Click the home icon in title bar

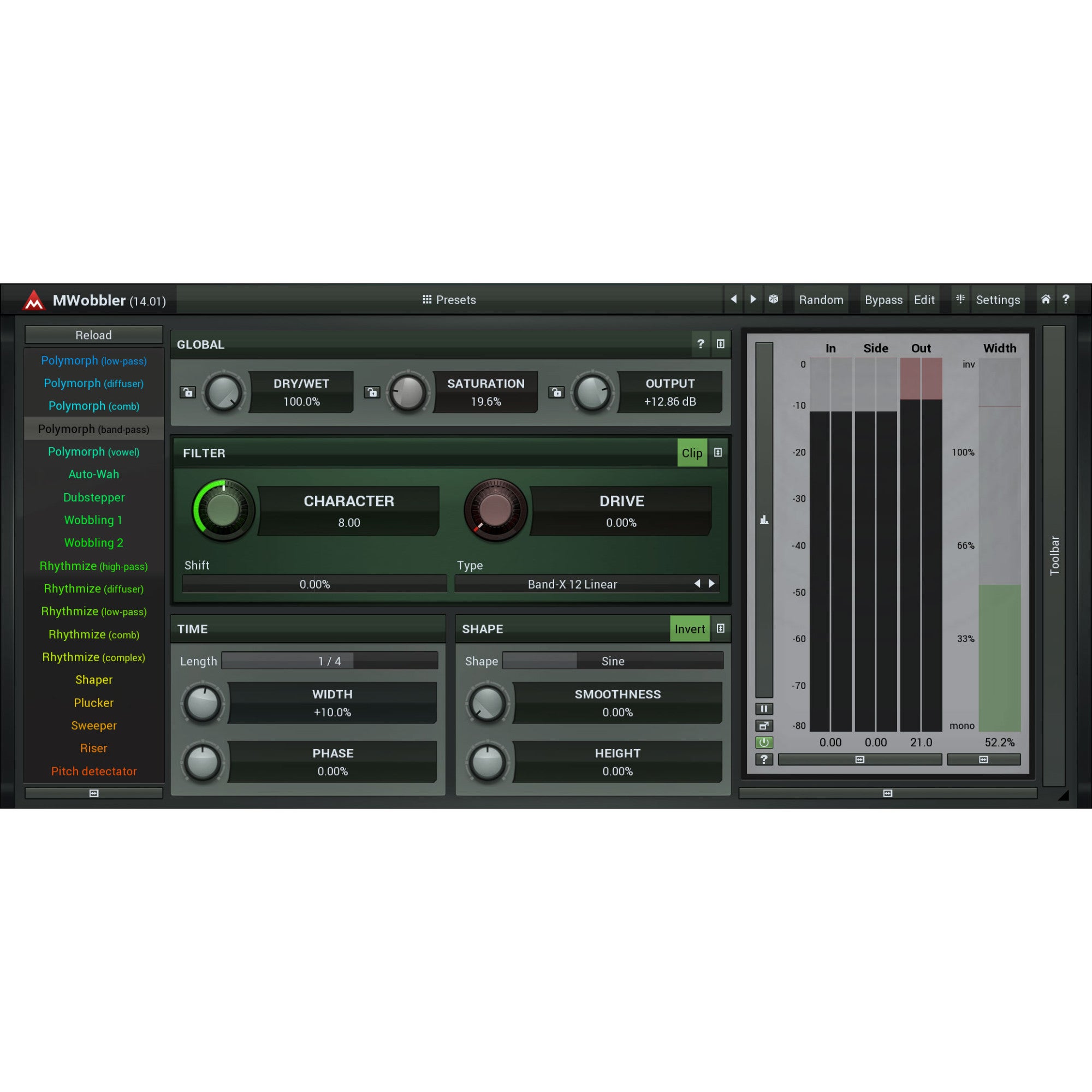[1046, 299]
